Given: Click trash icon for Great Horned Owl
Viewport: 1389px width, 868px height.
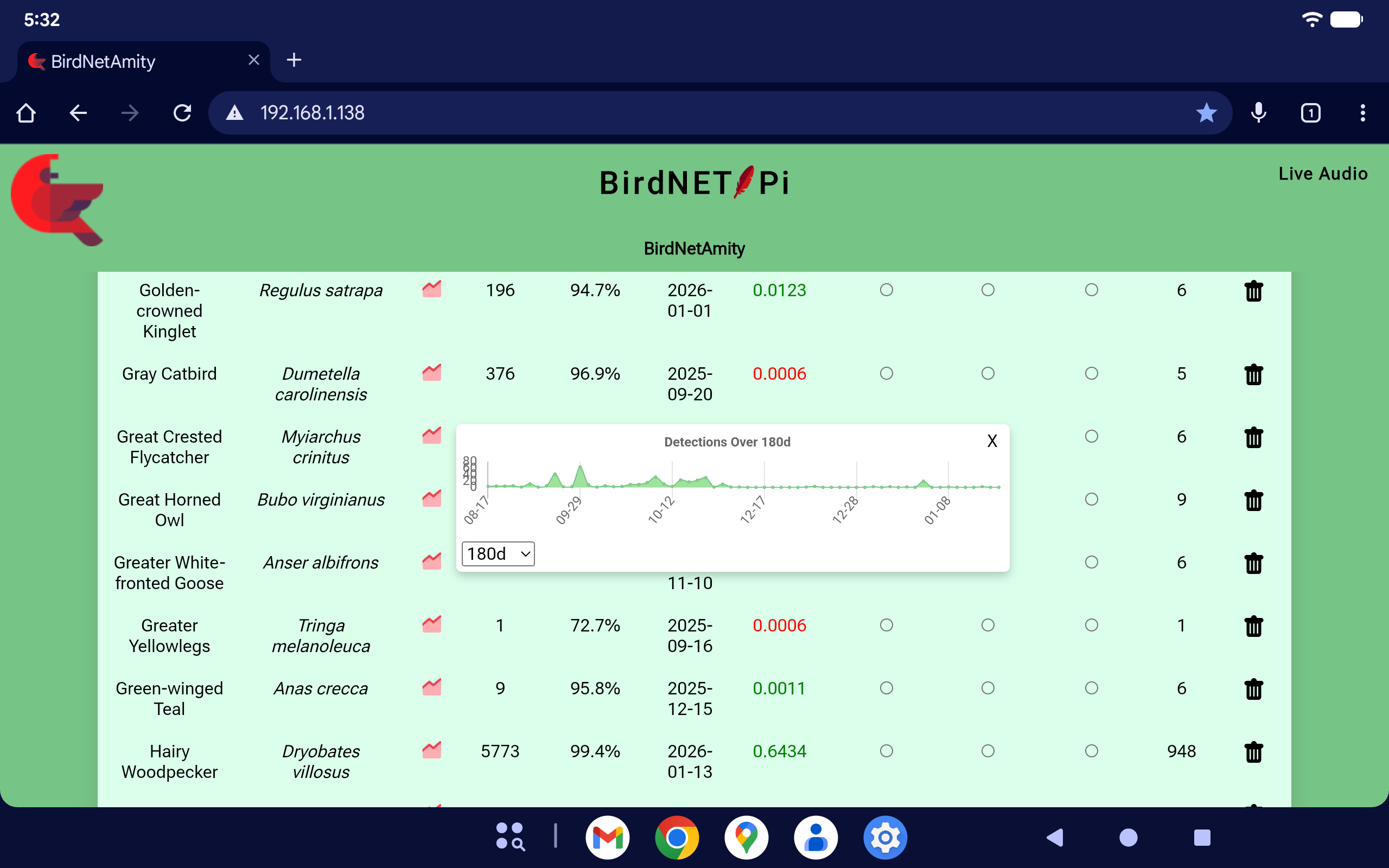Looking at the screenshot, I should pos(1253,500).
